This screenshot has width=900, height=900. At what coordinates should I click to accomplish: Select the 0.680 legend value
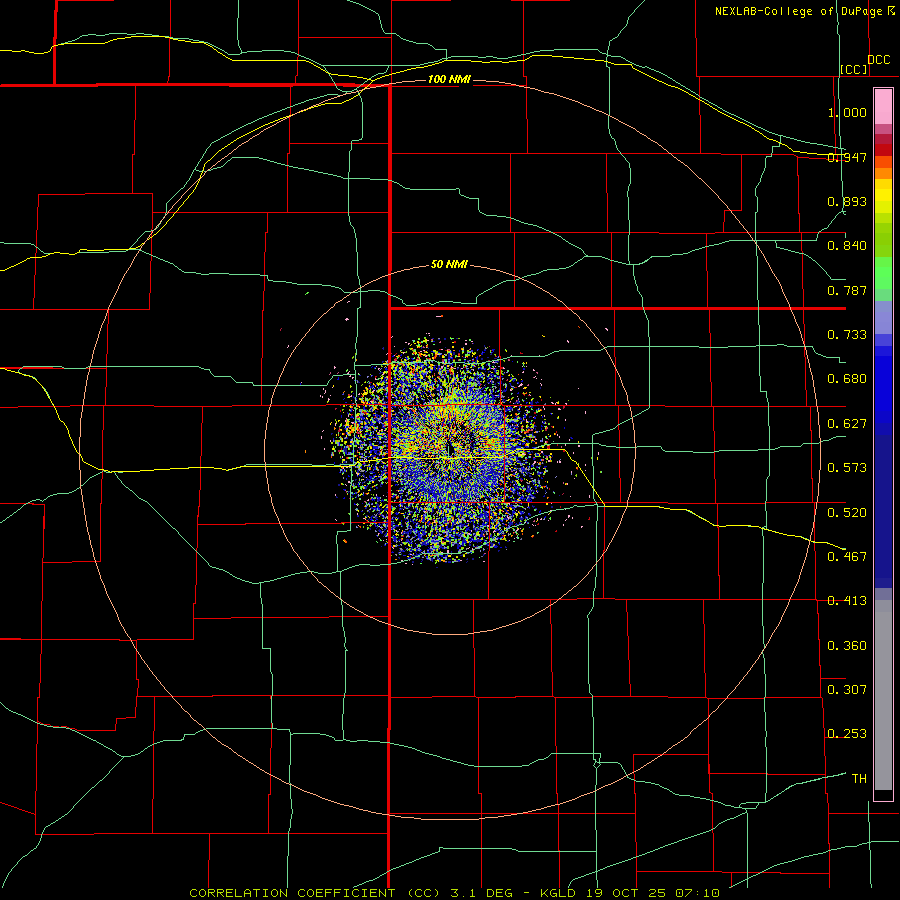[847, 379]
